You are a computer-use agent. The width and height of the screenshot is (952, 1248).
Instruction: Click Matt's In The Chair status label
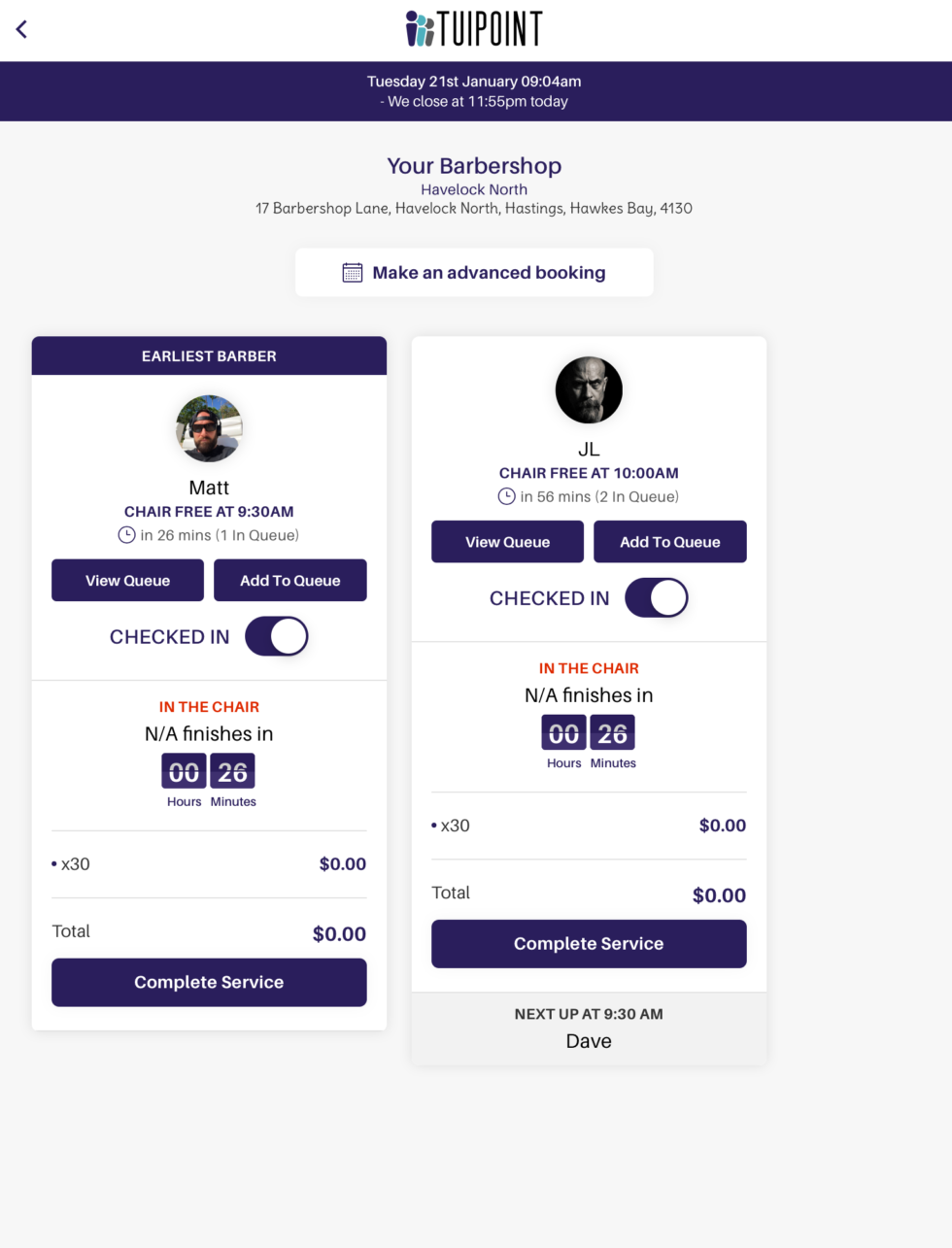pos(209,707)
